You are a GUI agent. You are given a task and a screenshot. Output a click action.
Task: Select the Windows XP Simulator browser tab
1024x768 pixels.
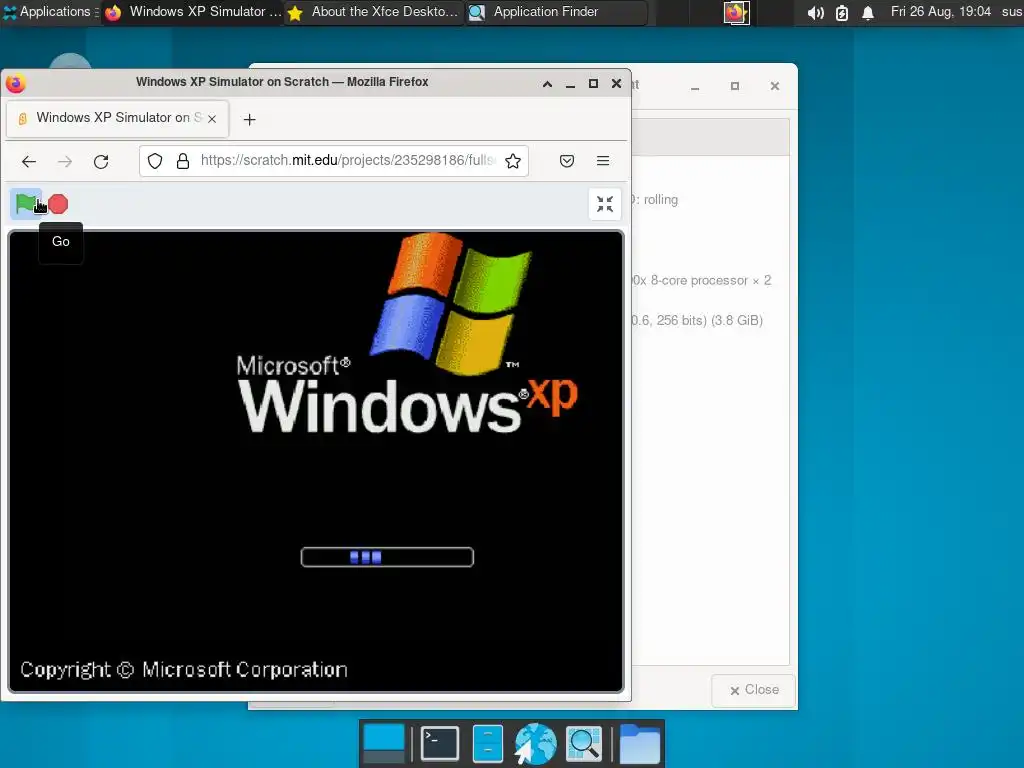click(118, 118)
